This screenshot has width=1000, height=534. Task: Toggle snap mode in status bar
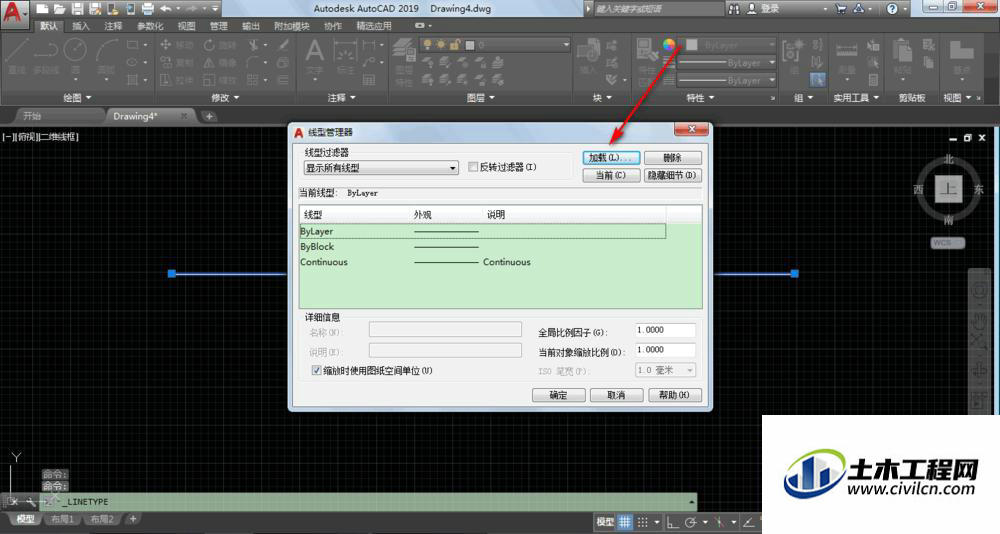click(643, 521)
